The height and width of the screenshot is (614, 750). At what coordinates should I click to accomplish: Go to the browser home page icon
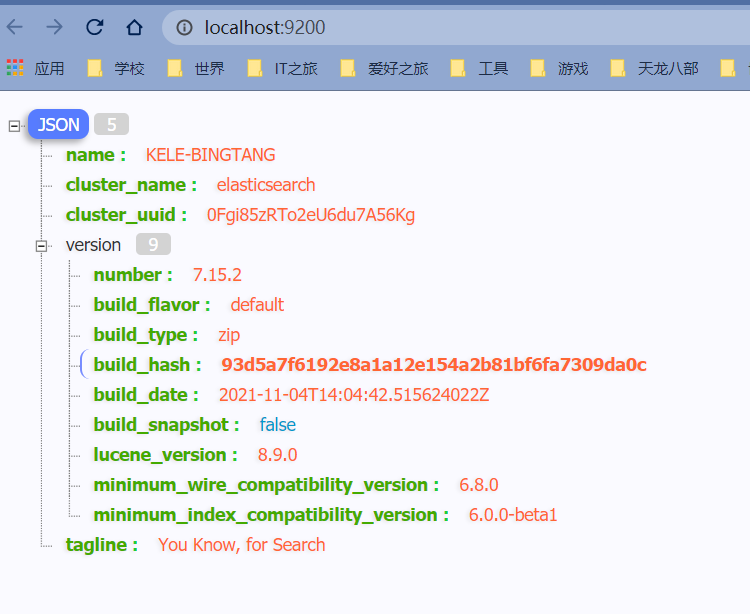(134, 27)
